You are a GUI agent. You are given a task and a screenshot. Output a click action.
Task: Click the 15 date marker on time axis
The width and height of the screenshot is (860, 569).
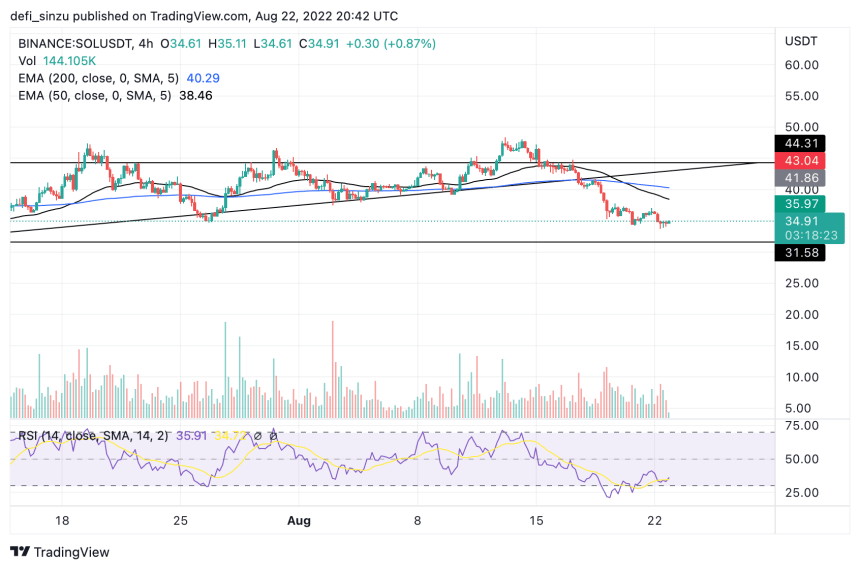[x=536, y=520]
